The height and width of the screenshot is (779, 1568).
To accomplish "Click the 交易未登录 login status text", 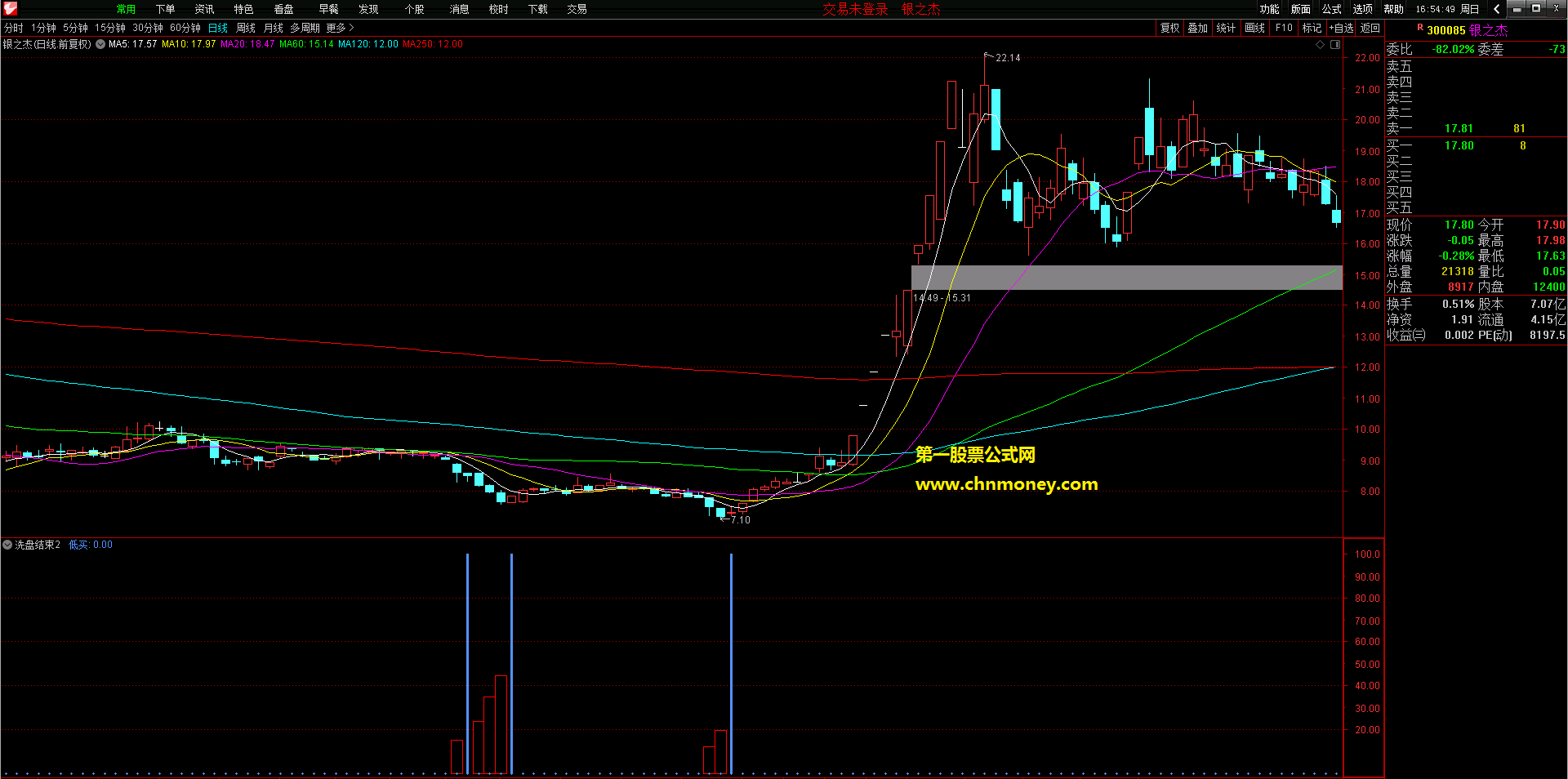I will (x=855, y=9).
